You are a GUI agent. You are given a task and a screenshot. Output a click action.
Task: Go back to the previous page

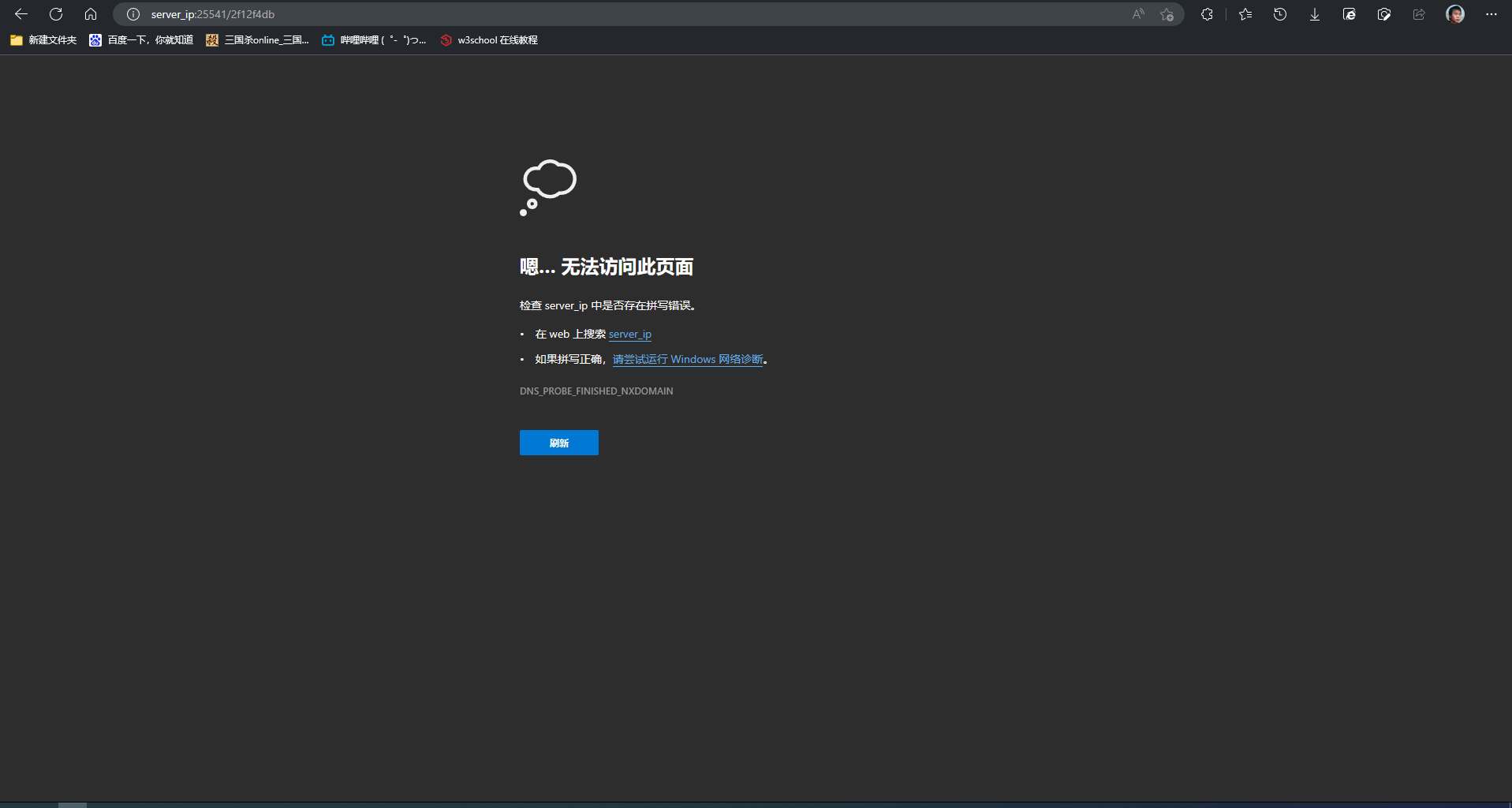21,14
